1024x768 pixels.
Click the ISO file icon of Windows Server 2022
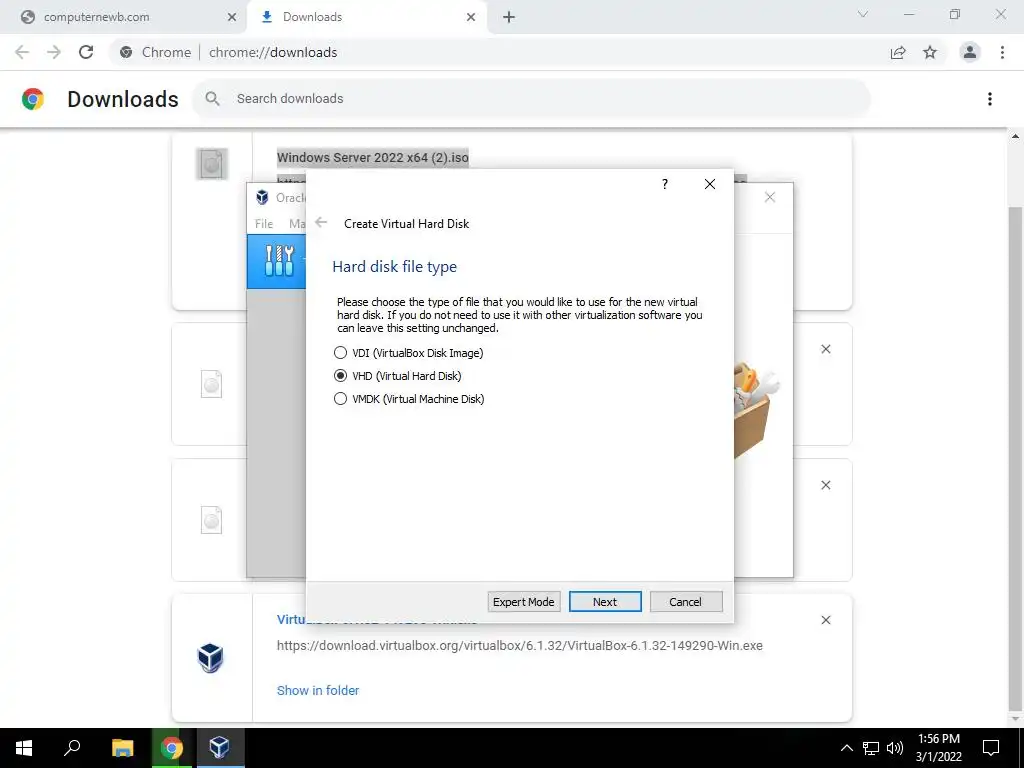pos(212,163)
